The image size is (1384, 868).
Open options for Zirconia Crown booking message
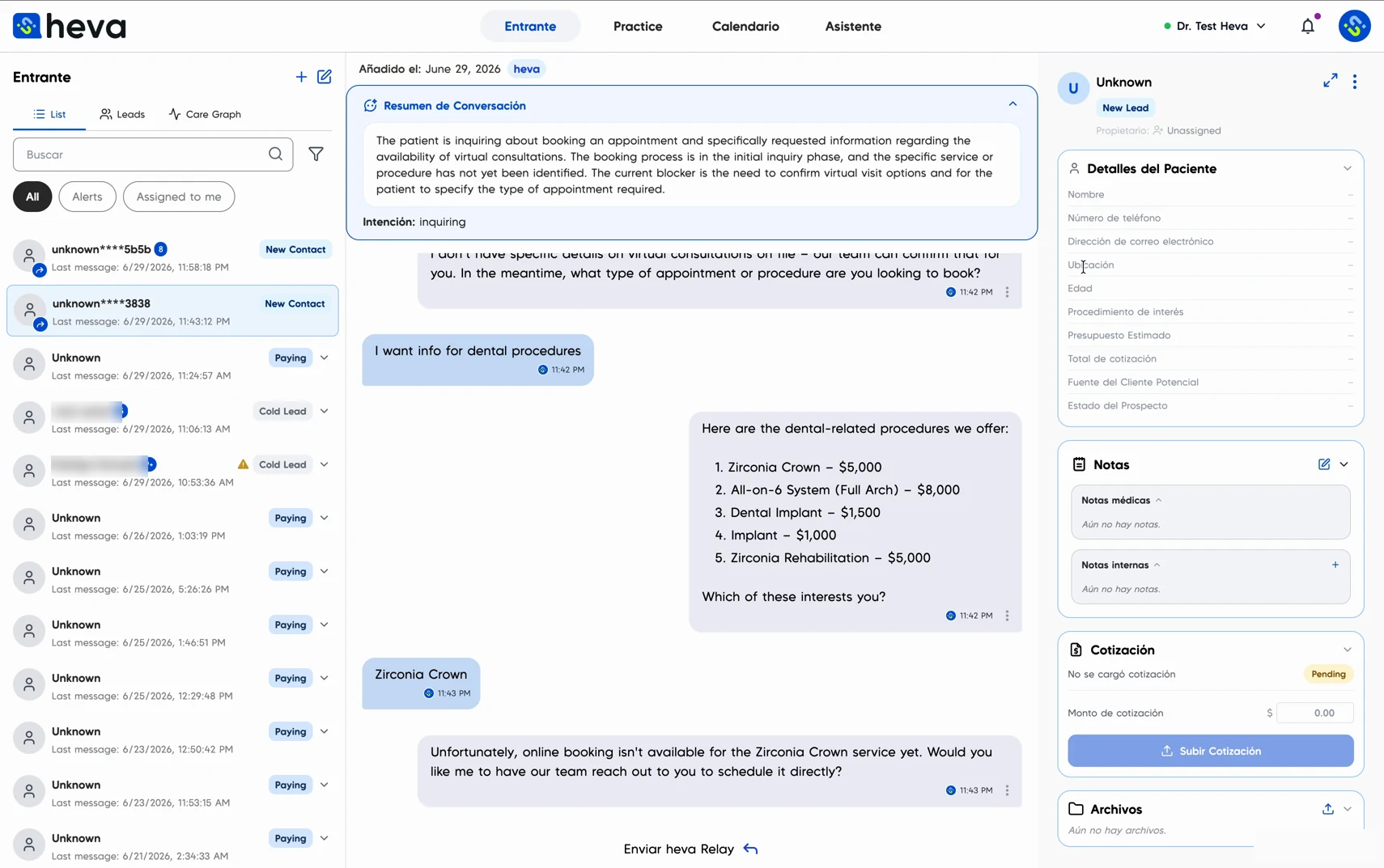(1007, 790)
